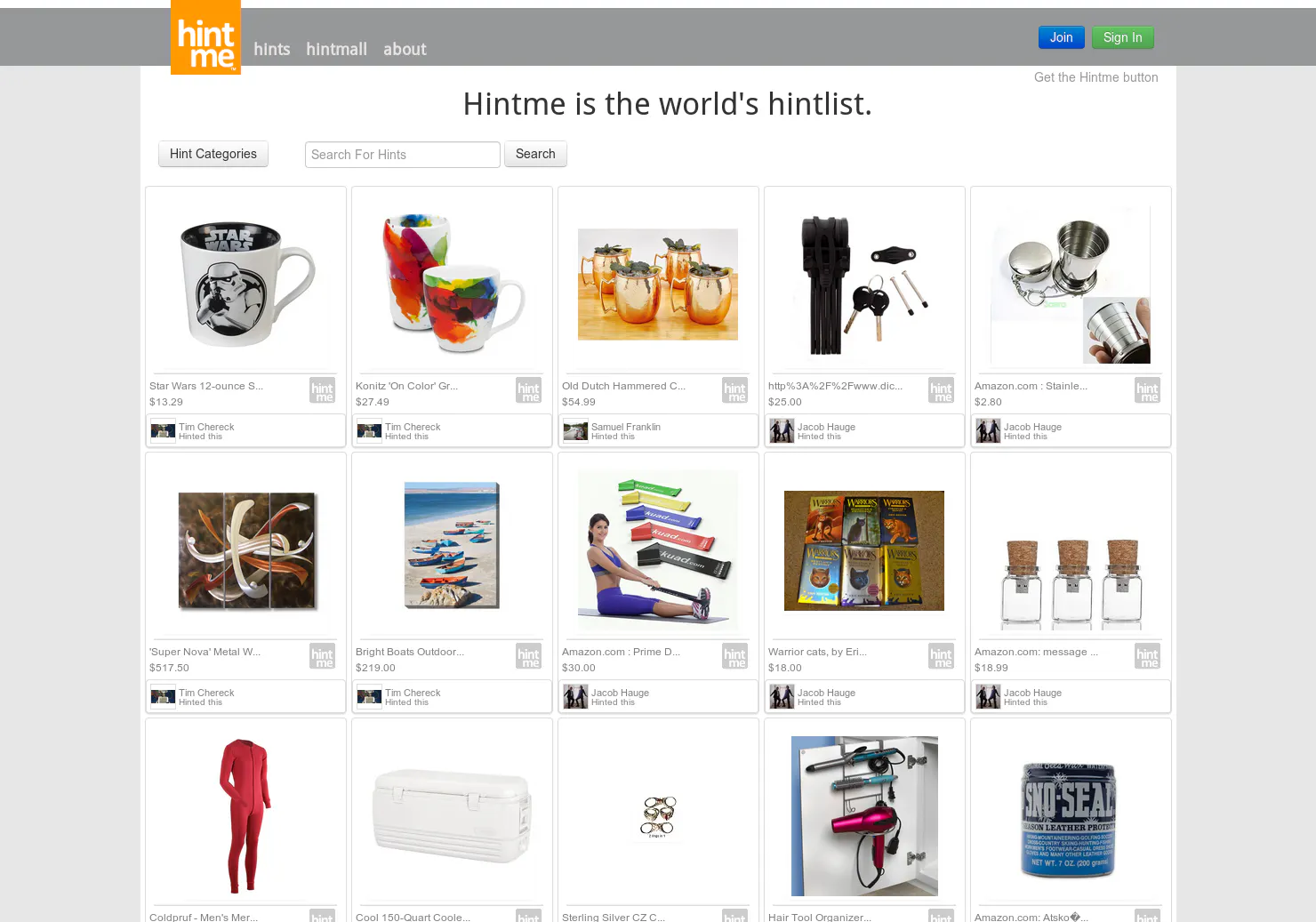Image resolution: width=1316 pixels, height=922 pixels.
Task: Open the red hair dryer organizer thumbnail
Action: point(864,816)
